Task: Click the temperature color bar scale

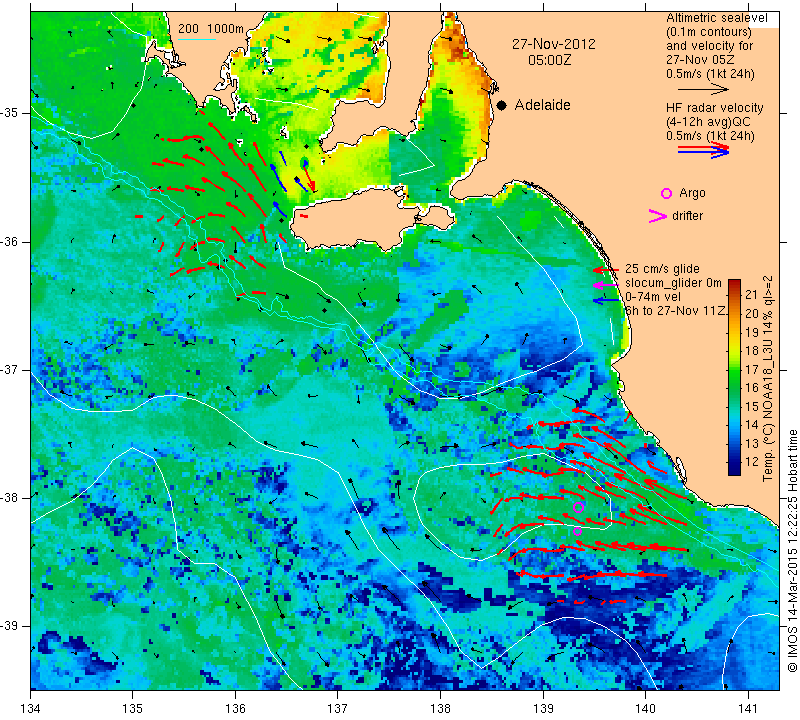Action: [x=734, y=377]
